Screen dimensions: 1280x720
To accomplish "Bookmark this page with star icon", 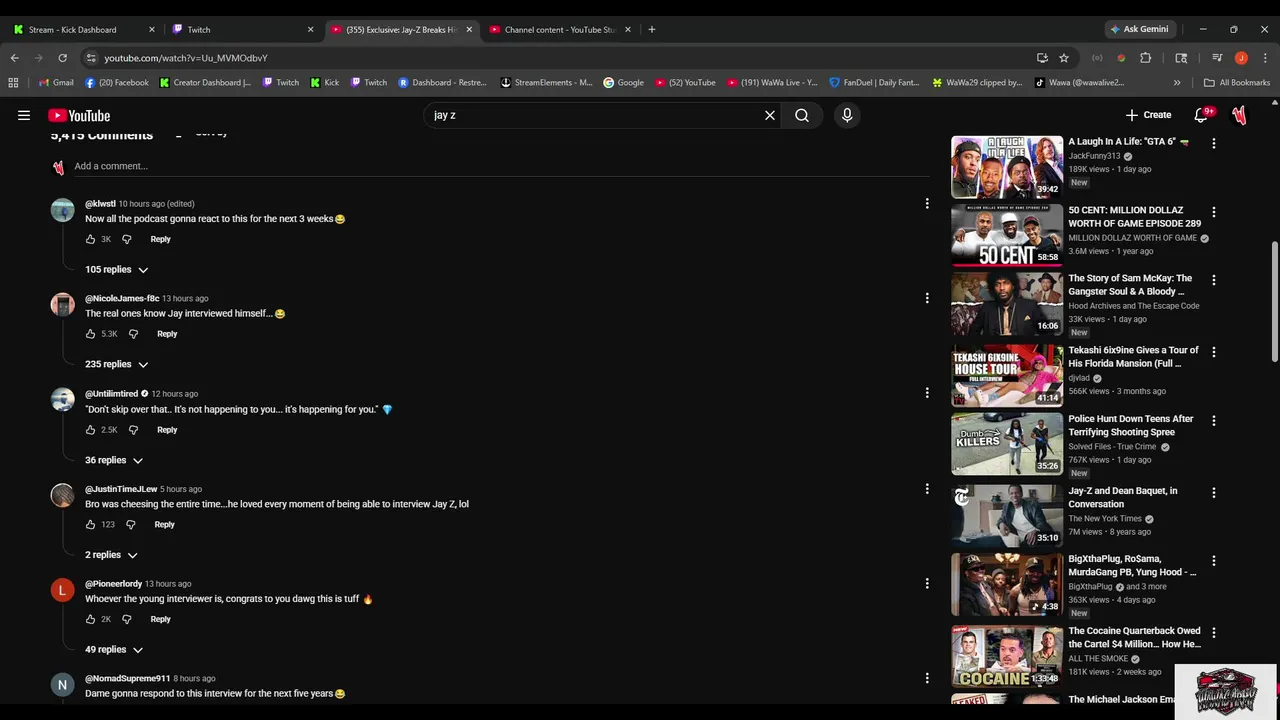I will [1064, 58].
